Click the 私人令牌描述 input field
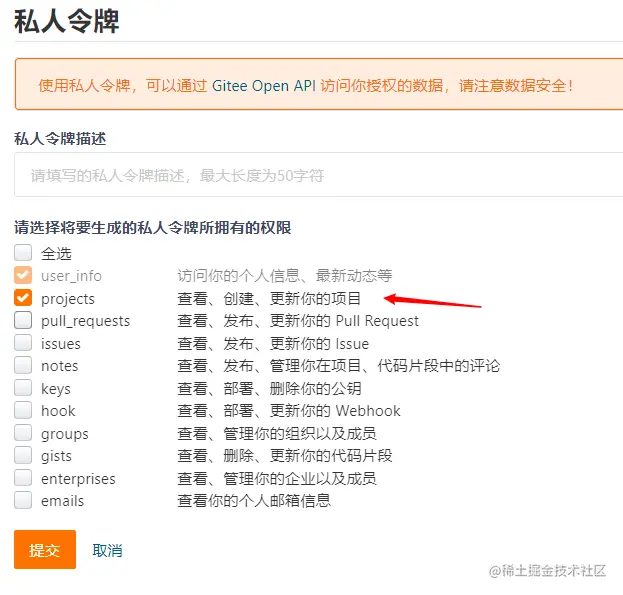Viewport: 623px width, 595px height. click(319, 175)
